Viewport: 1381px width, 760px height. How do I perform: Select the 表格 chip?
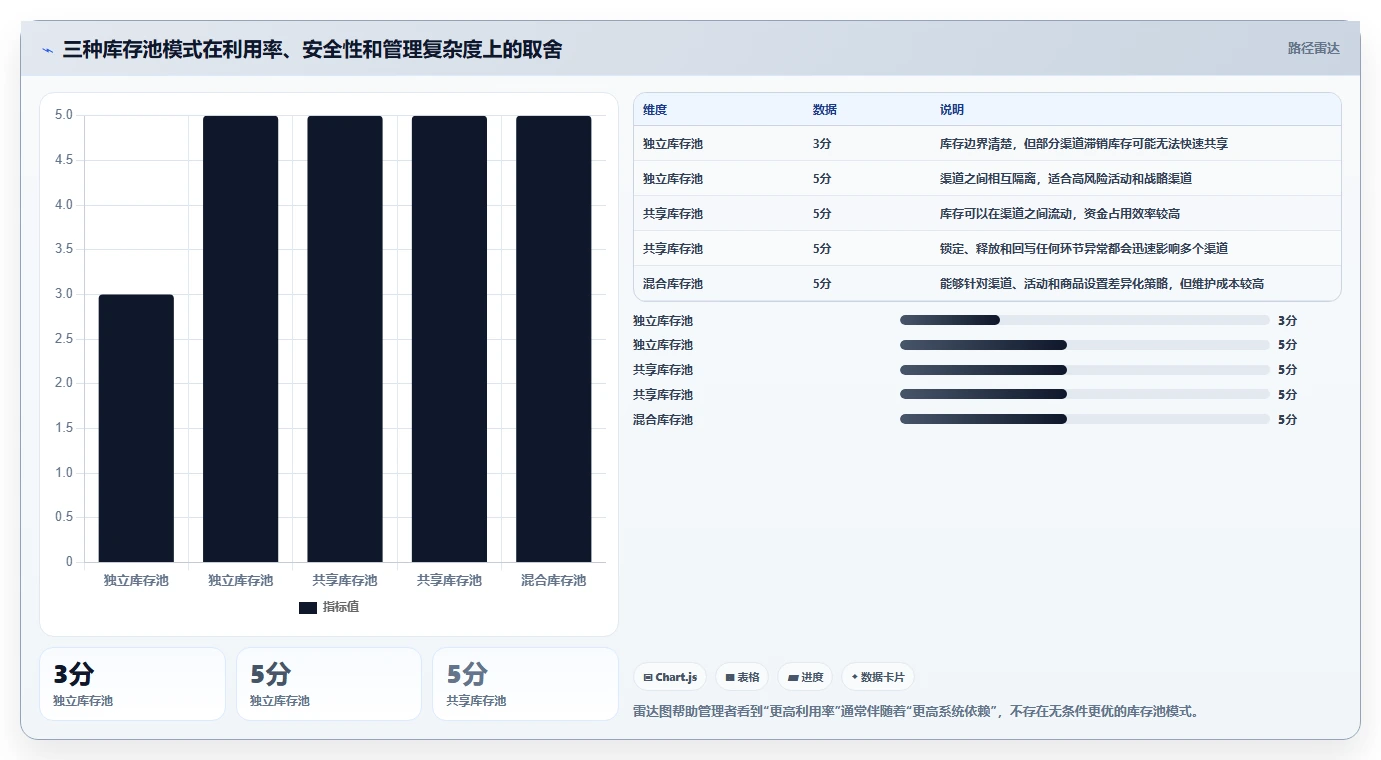[x=742, y=677]
